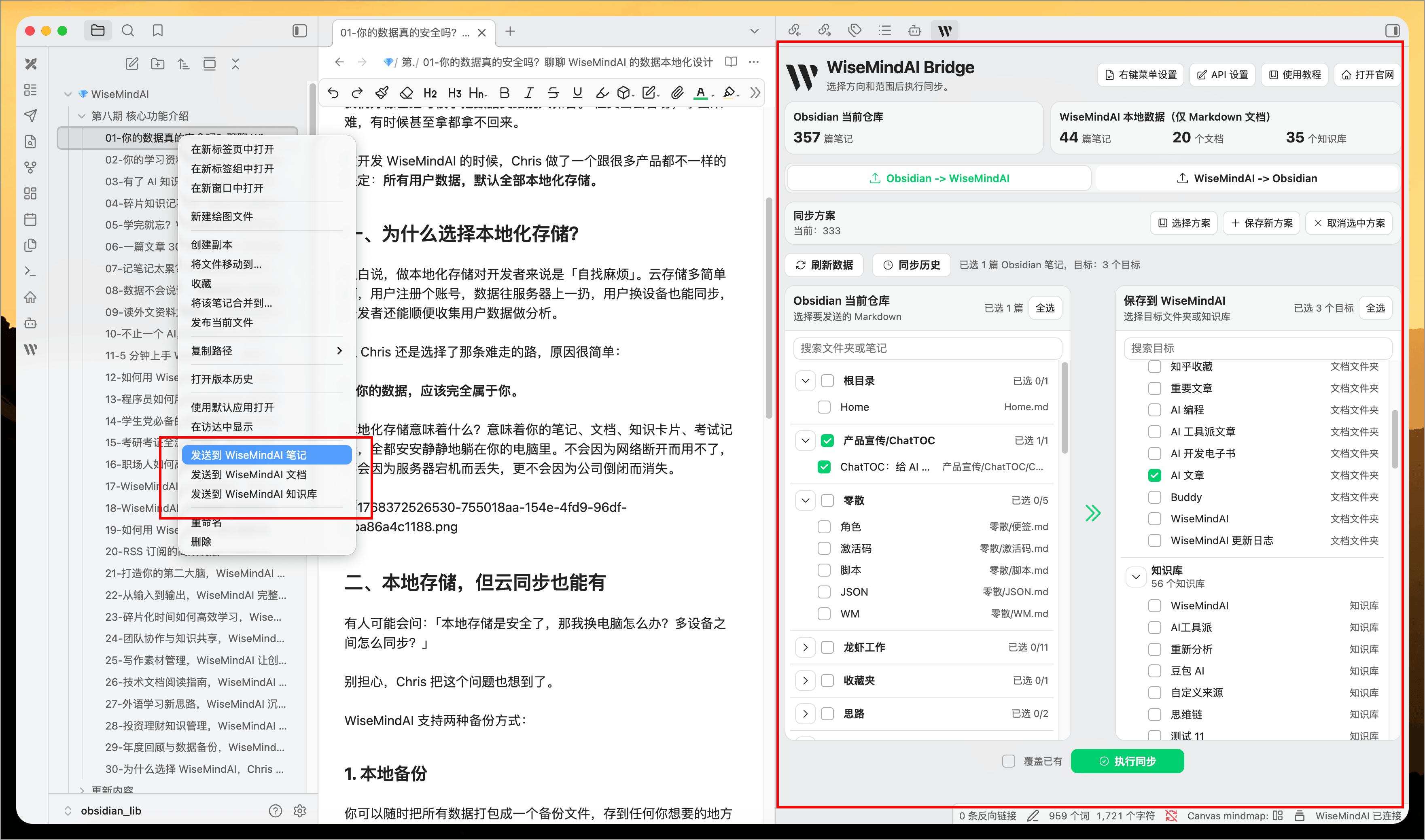
Task: Collapse the 零散 folder group
Action: (x=805, y=501)
